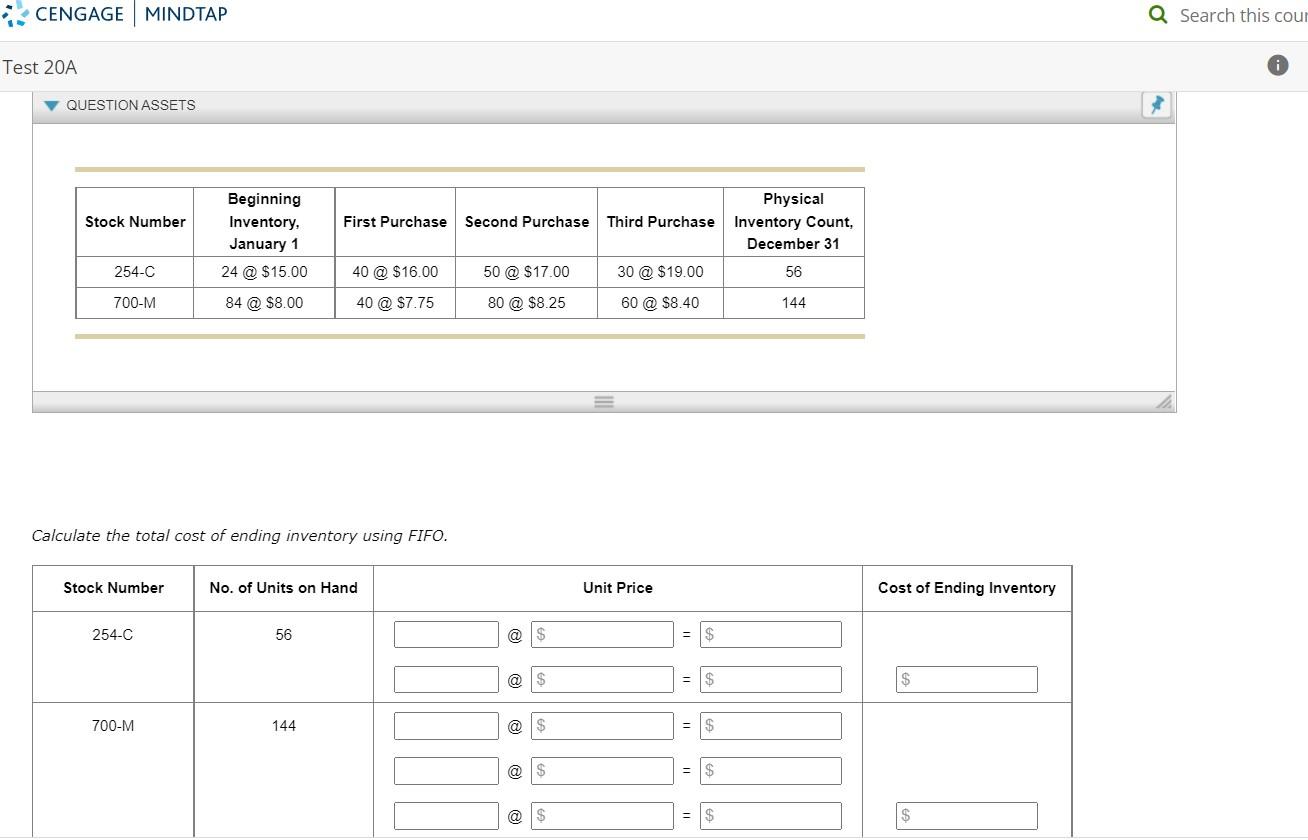Click the Cengage logo icon
Viewport: 1308px width, 840px height.
point(15,14)
